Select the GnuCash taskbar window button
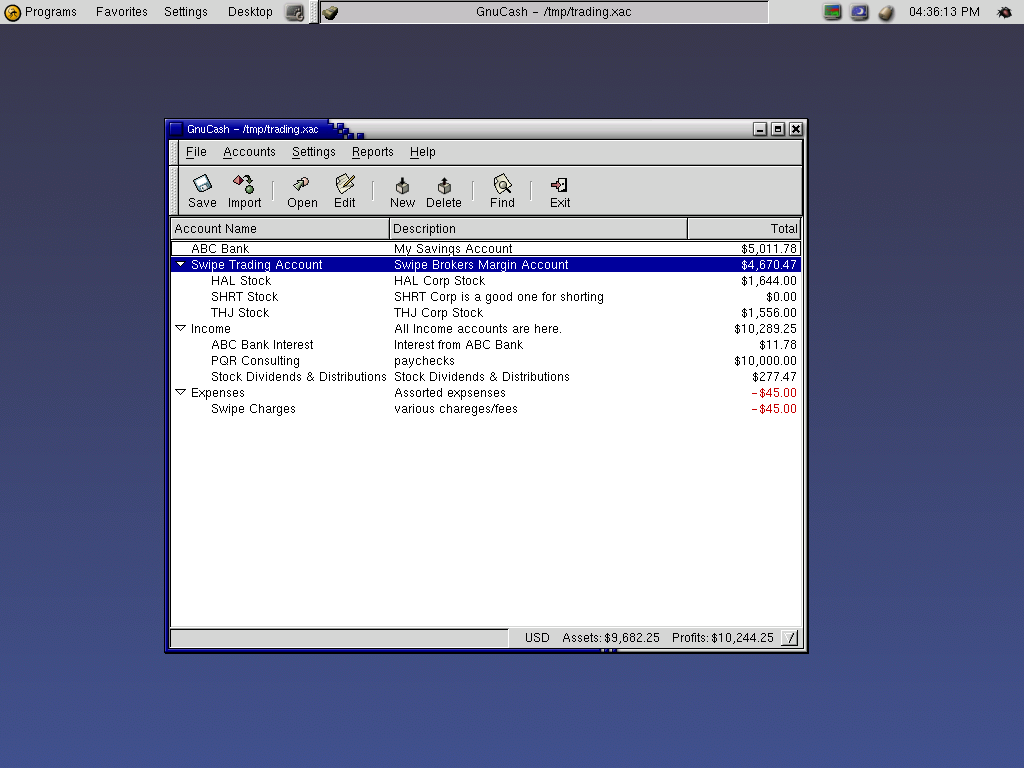This screenshot has height=768, width=1024. coord(544,12)
